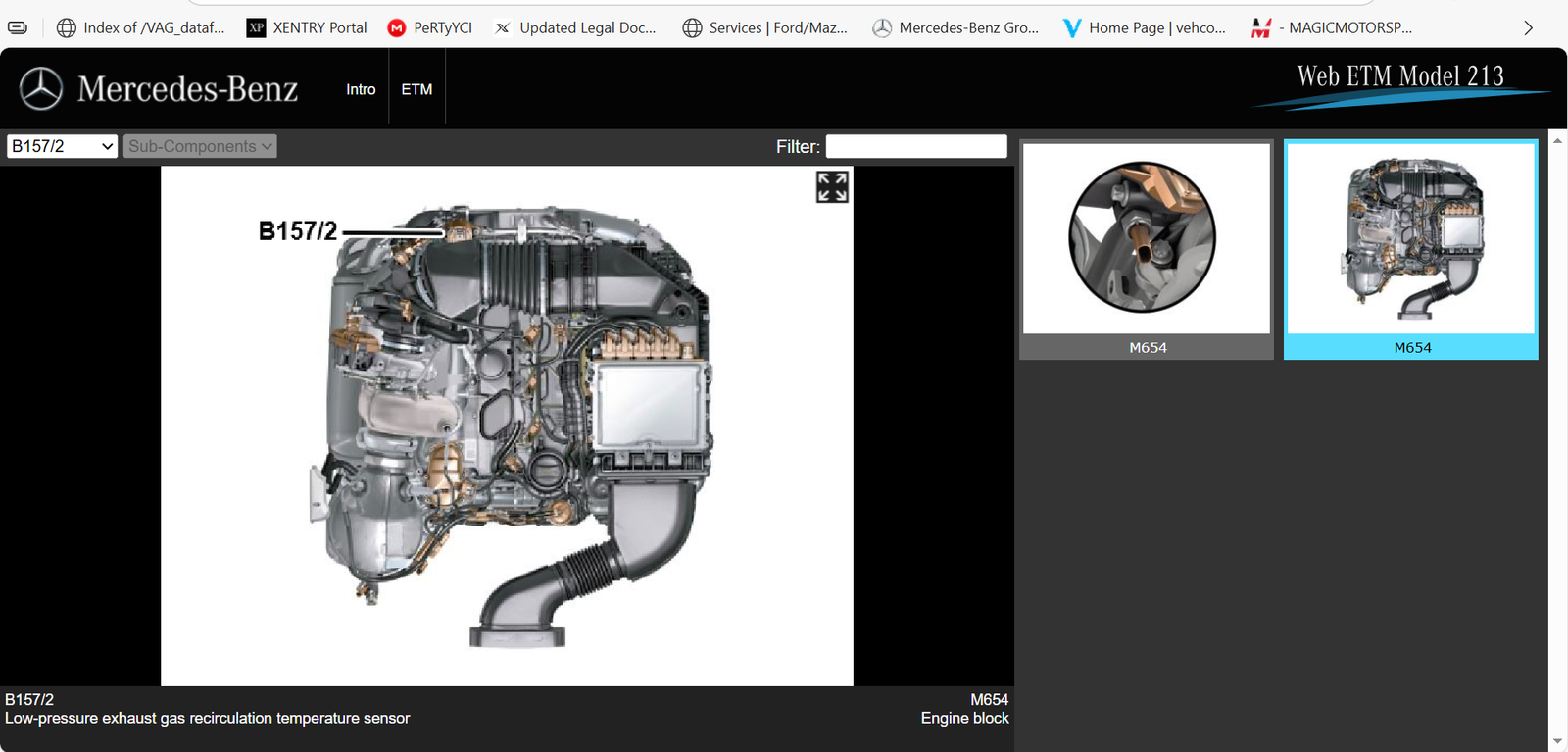Switch to the Intro tab
Screen dimensions: 1568x752
pos(361,89)
